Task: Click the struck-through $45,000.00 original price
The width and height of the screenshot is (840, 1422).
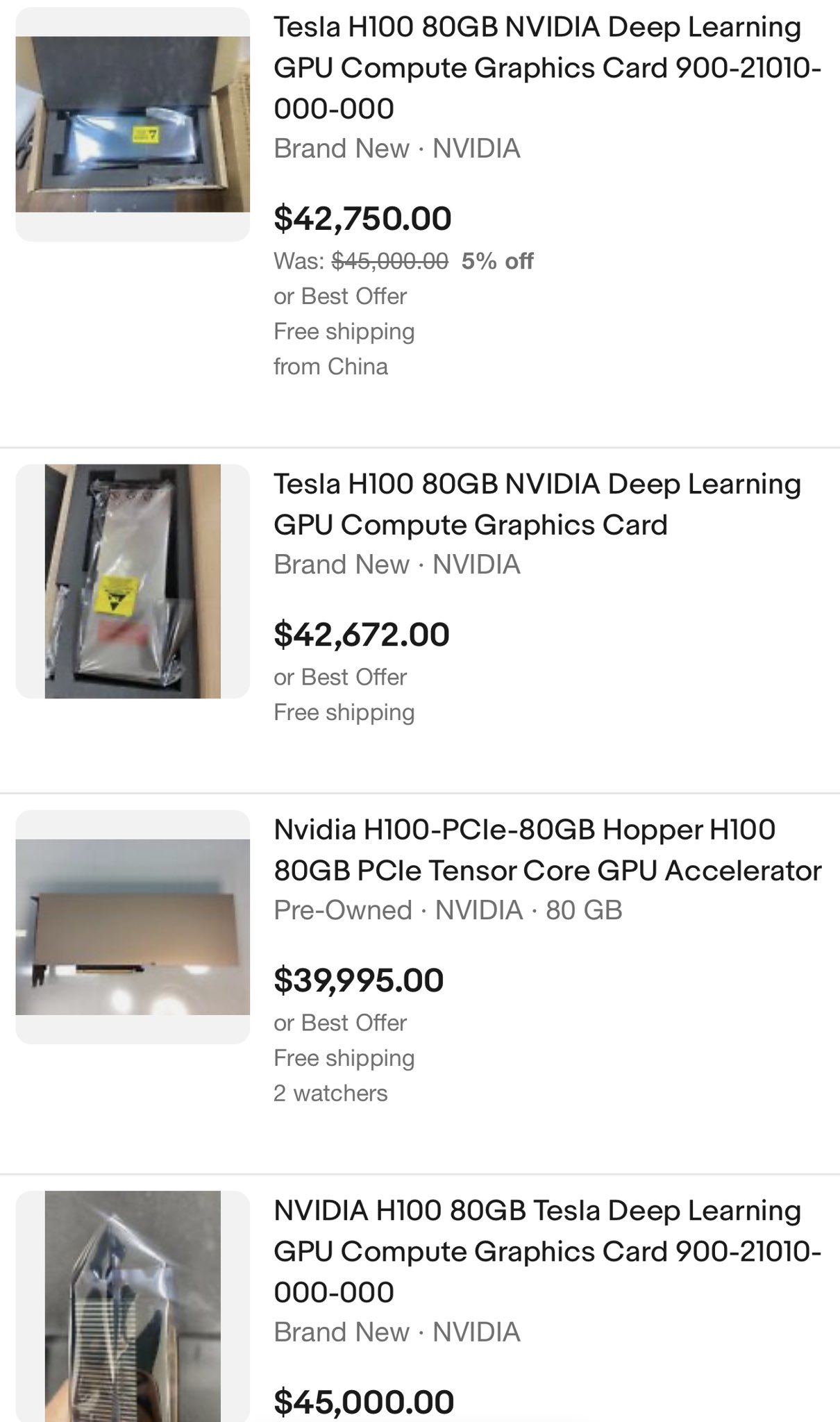Action: click(x=390, y=261)
